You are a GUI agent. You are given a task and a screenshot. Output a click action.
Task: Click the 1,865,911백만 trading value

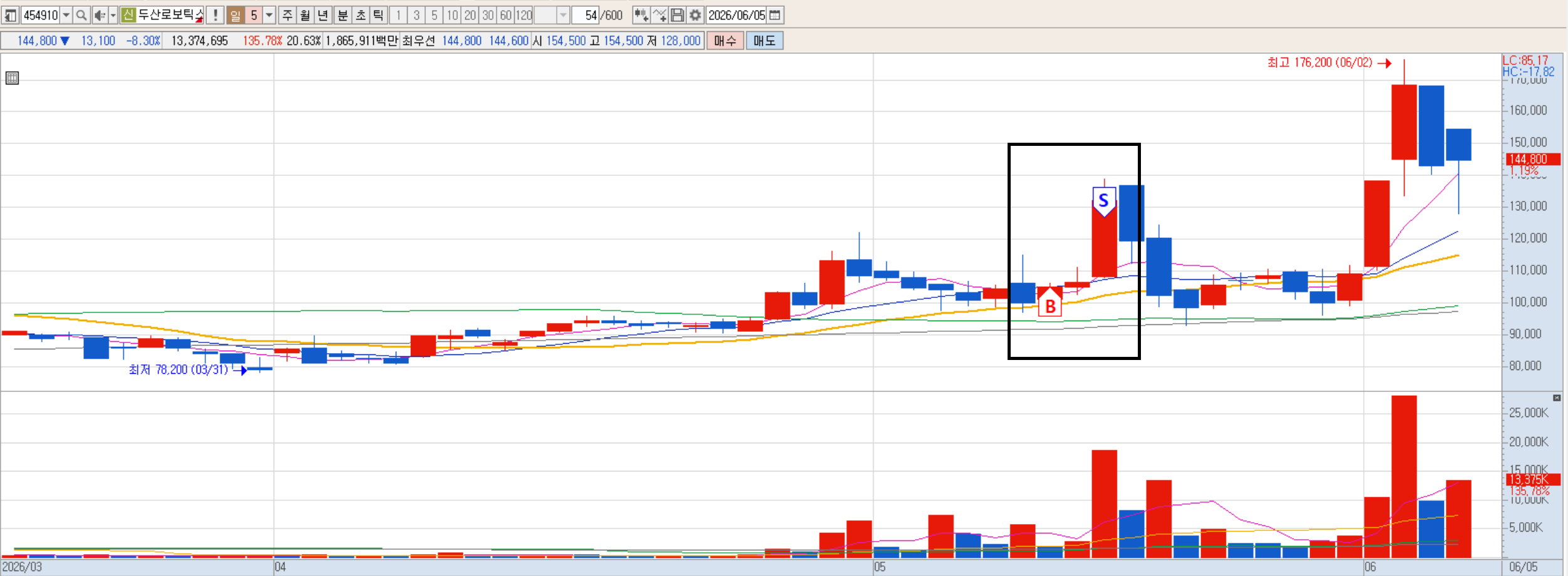coord(361,41)
